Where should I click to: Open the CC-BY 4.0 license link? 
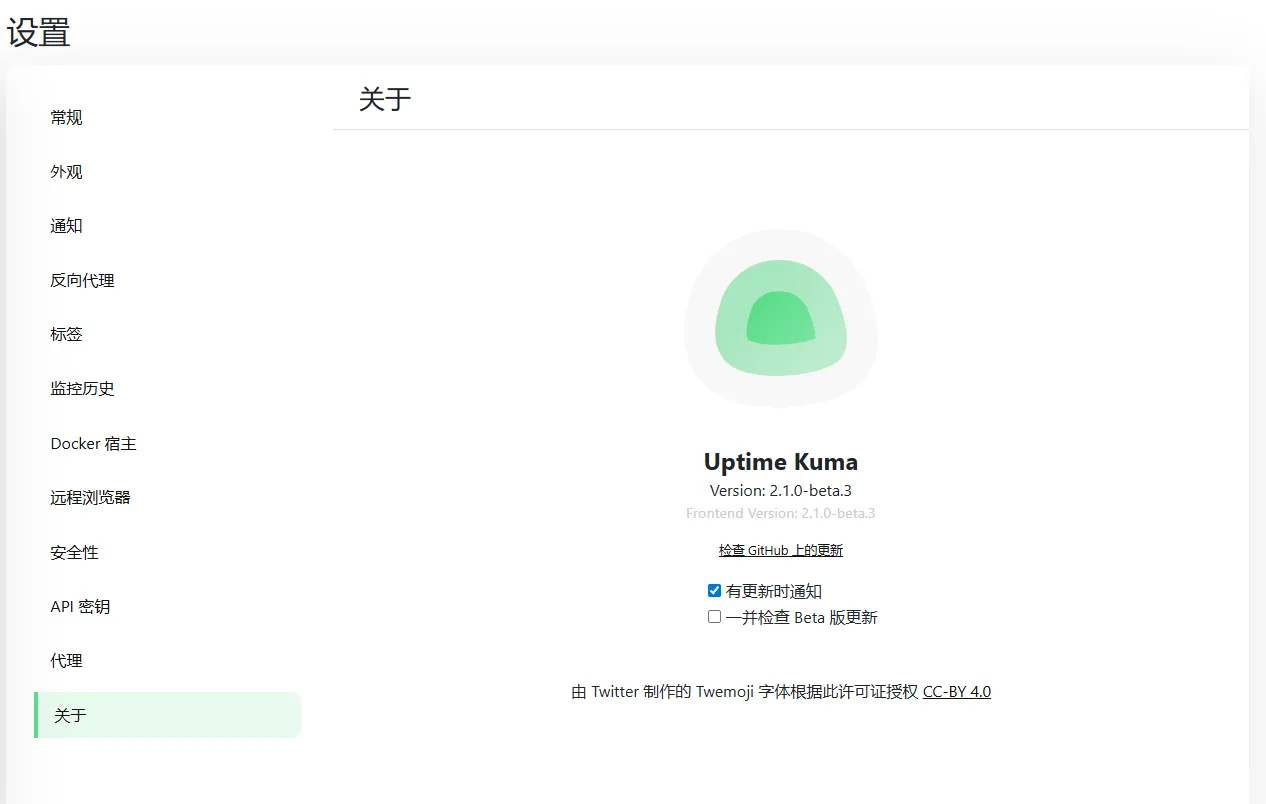[x=956, y=692]
